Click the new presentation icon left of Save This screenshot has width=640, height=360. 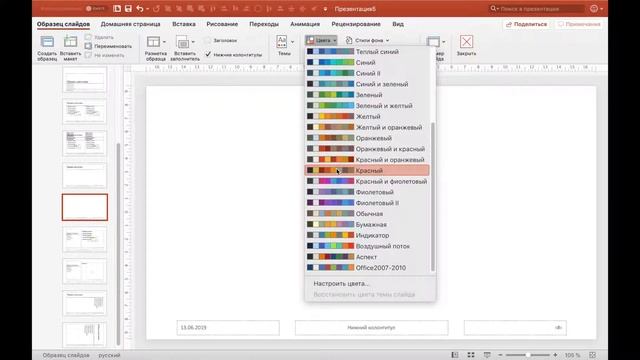coord(117,9)
